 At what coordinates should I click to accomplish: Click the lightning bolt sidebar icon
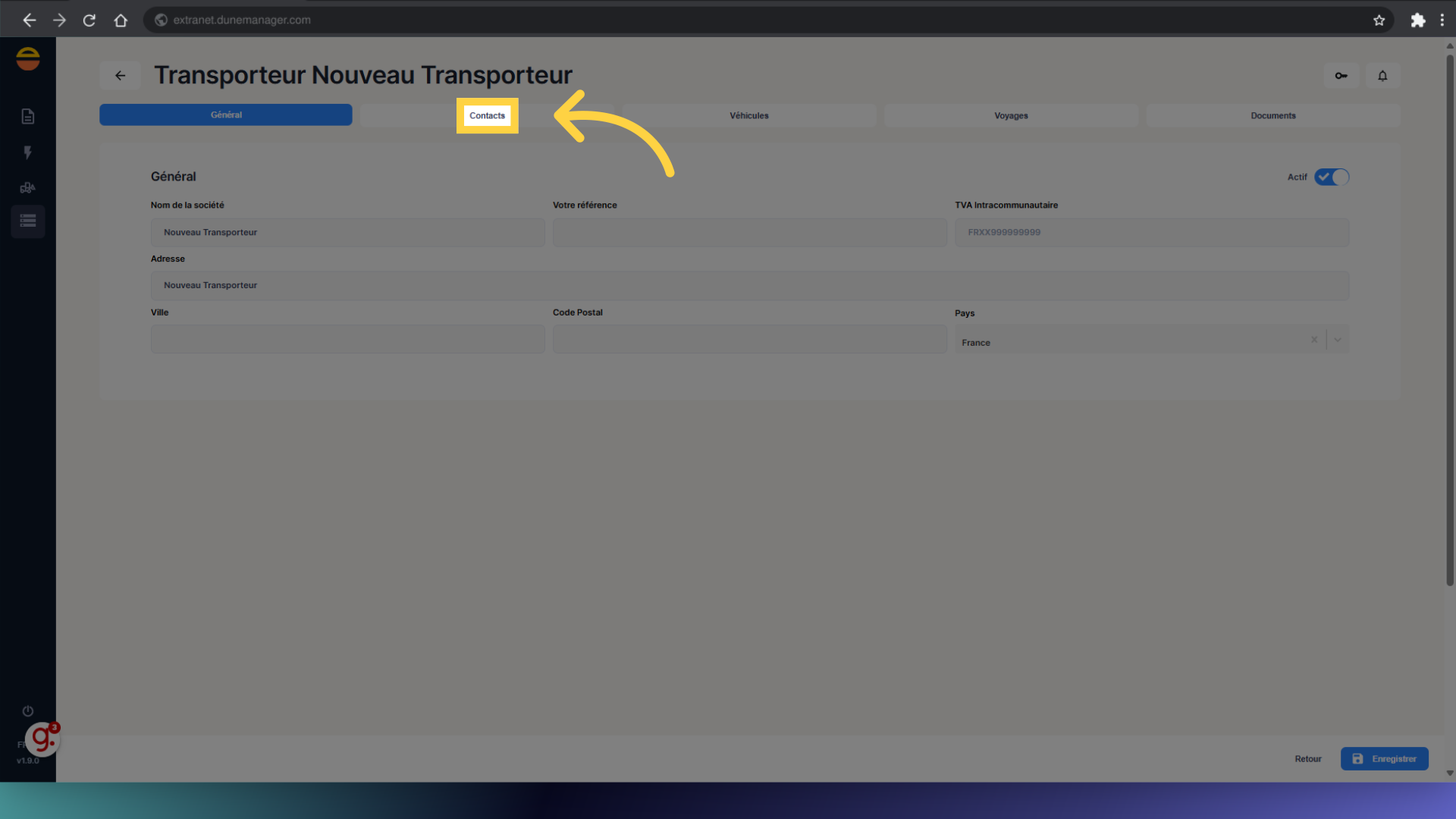pyautogui.click(x=28, y=152)
